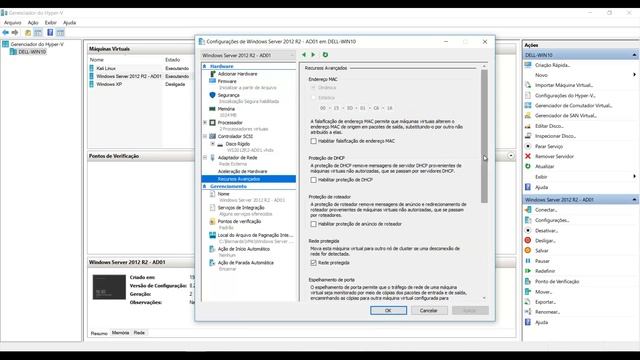Collapse the Adaptador de Rede tree node
The height and width of the screenshot is (360, 640).
(x=205, y=158)
